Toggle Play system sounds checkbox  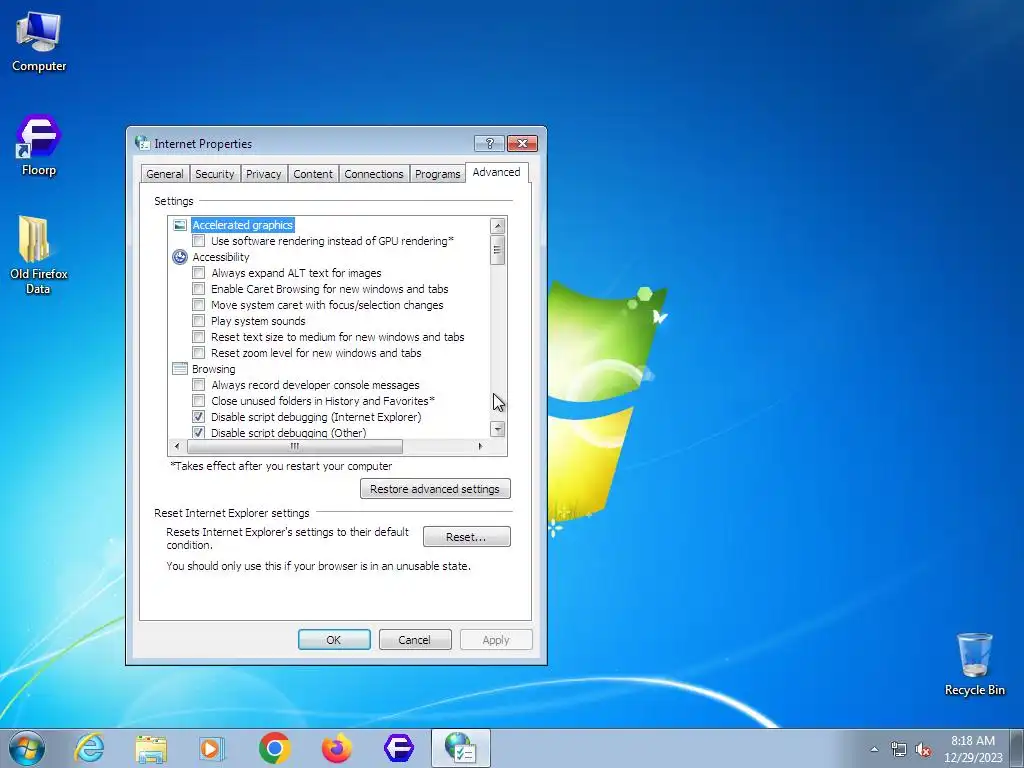tap(199, 321)
